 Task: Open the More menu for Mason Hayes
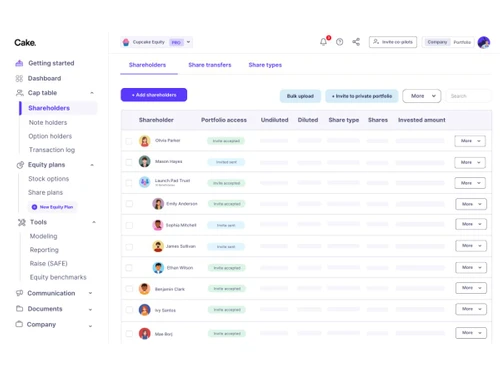[470, 162]
